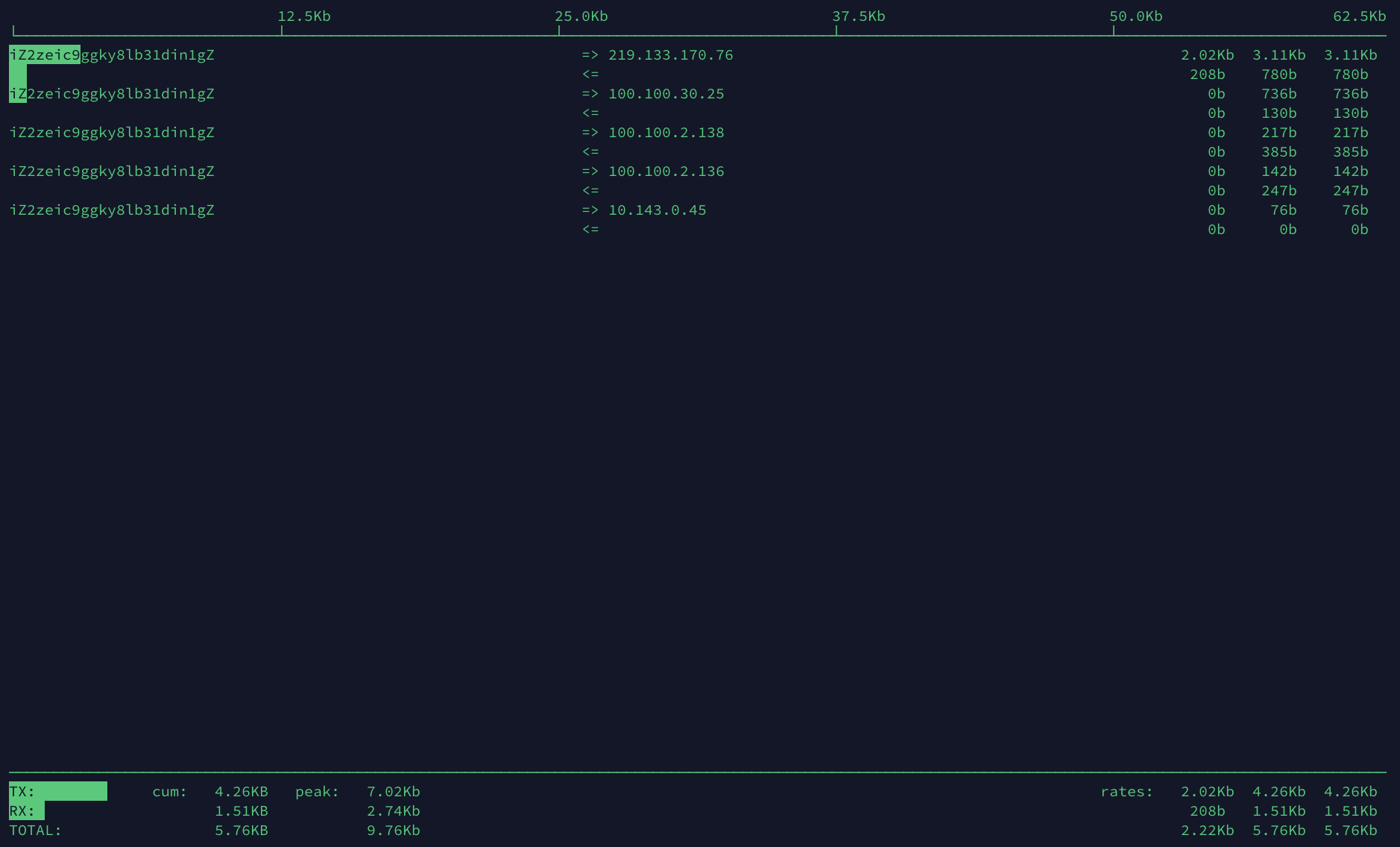Select hostname in the 100.100.2.138 row

[x=112, y=133]
